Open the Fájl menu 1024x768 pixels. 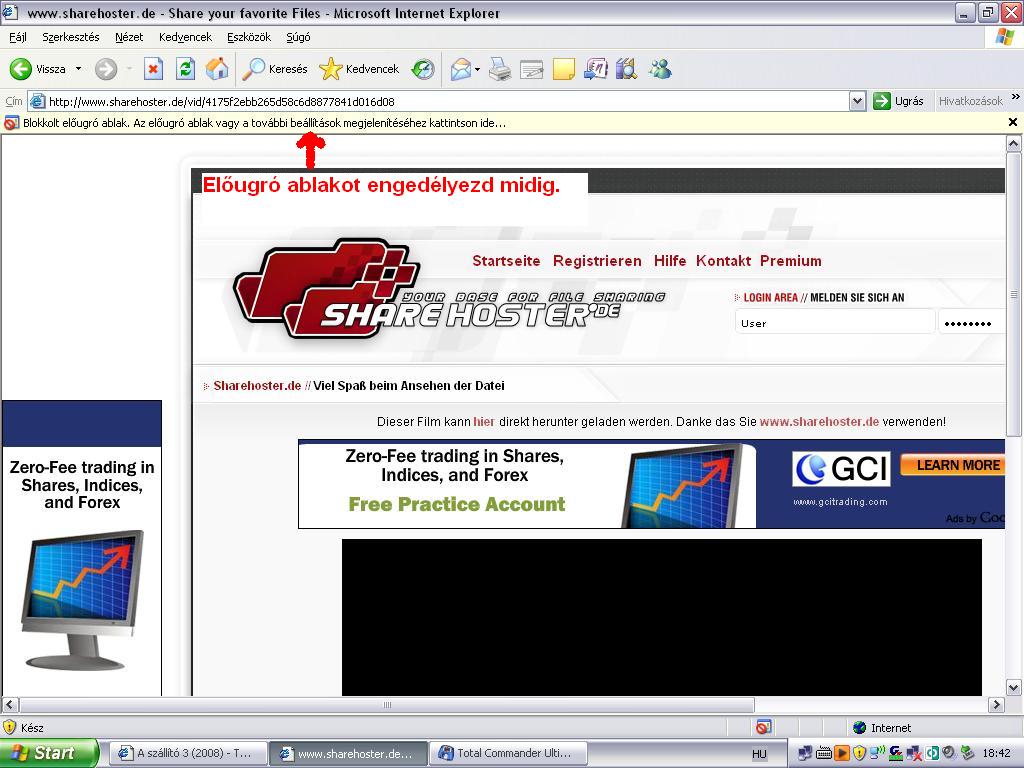pyautogui.click(x=18, y=37)
